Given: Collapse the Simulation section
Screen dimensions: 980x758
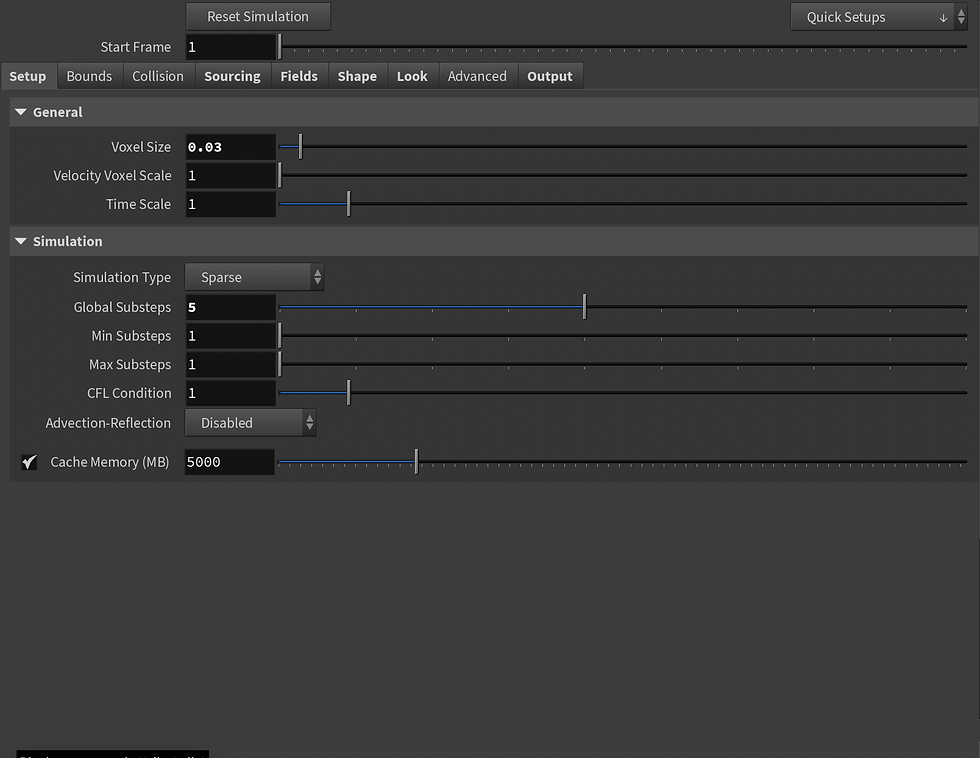Looking at the screenshot, I should pyautogui.click(x=21, y=241).
